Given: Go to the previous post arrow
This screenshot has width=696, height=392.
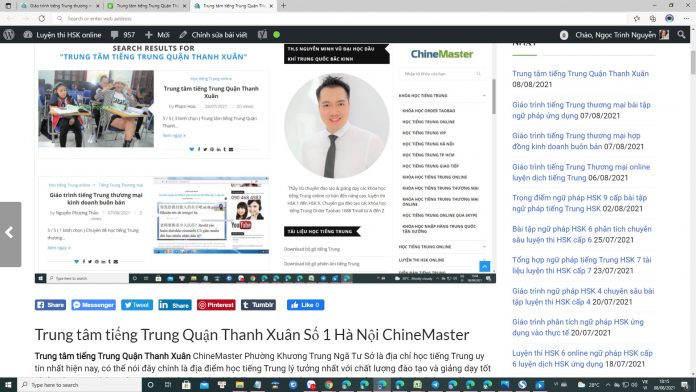Looking at the screenshot, I should [10, 234].
